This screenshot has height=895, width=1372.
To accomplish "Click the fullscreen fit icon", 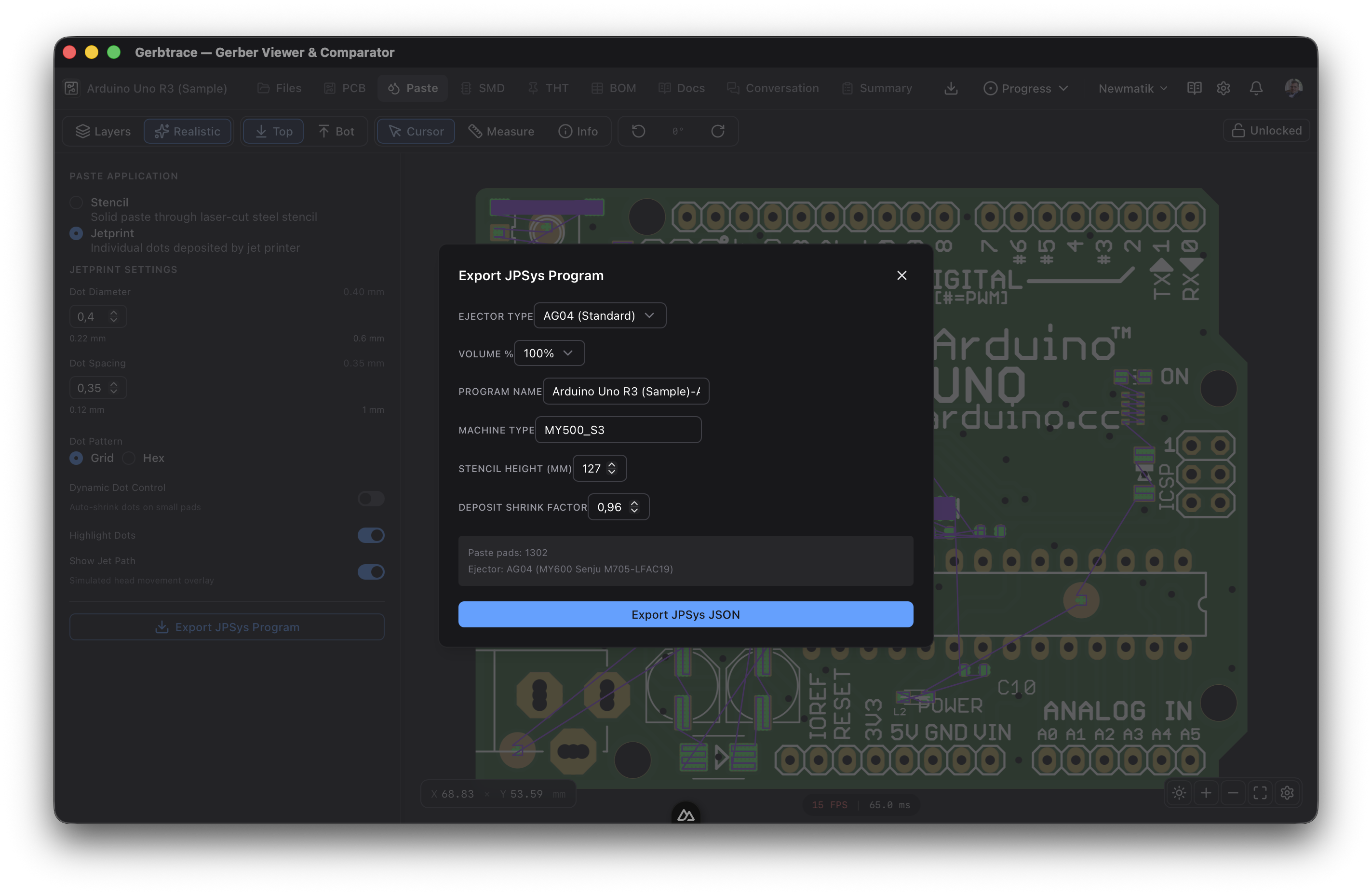I will pyautogui.click(x=1260, y=793).
